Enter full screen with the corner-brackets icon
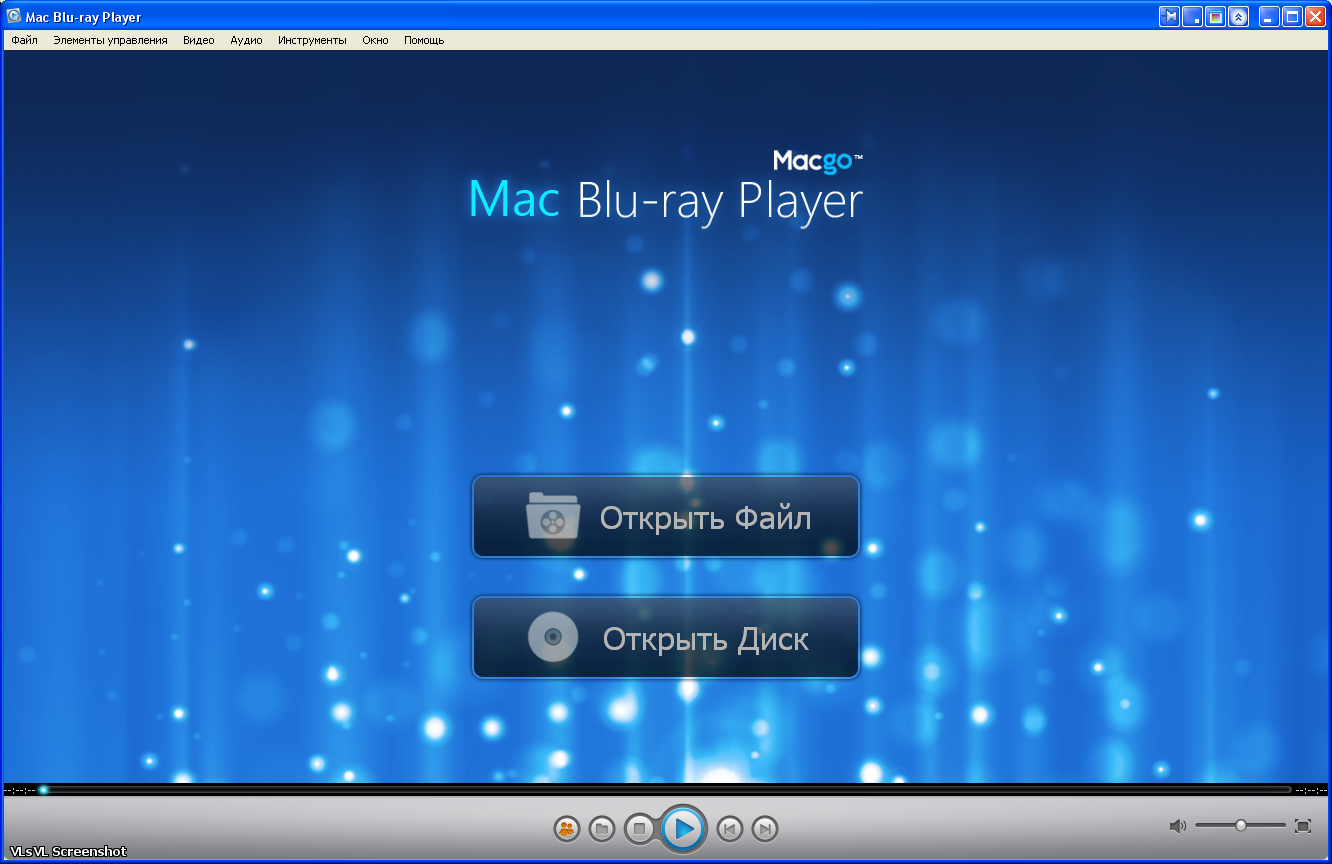 [x=1303, y=826]
